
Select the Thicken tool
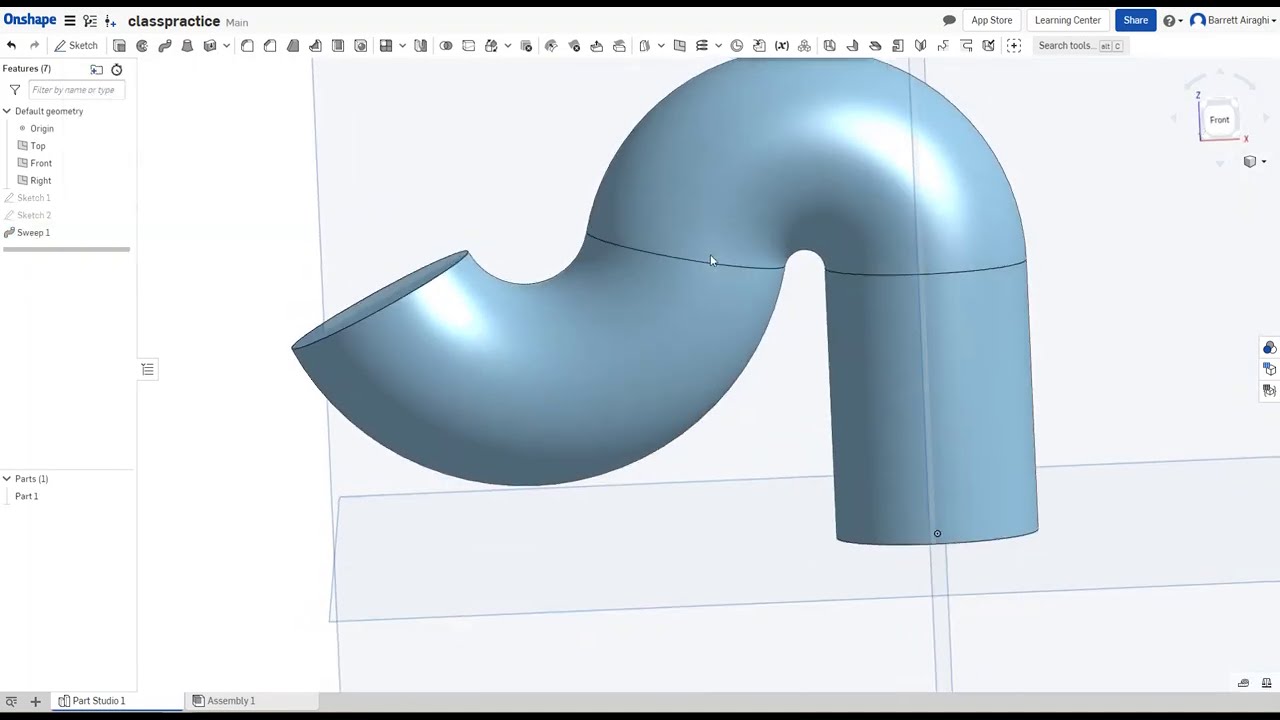pyautogui.click(x=210, y=46)
